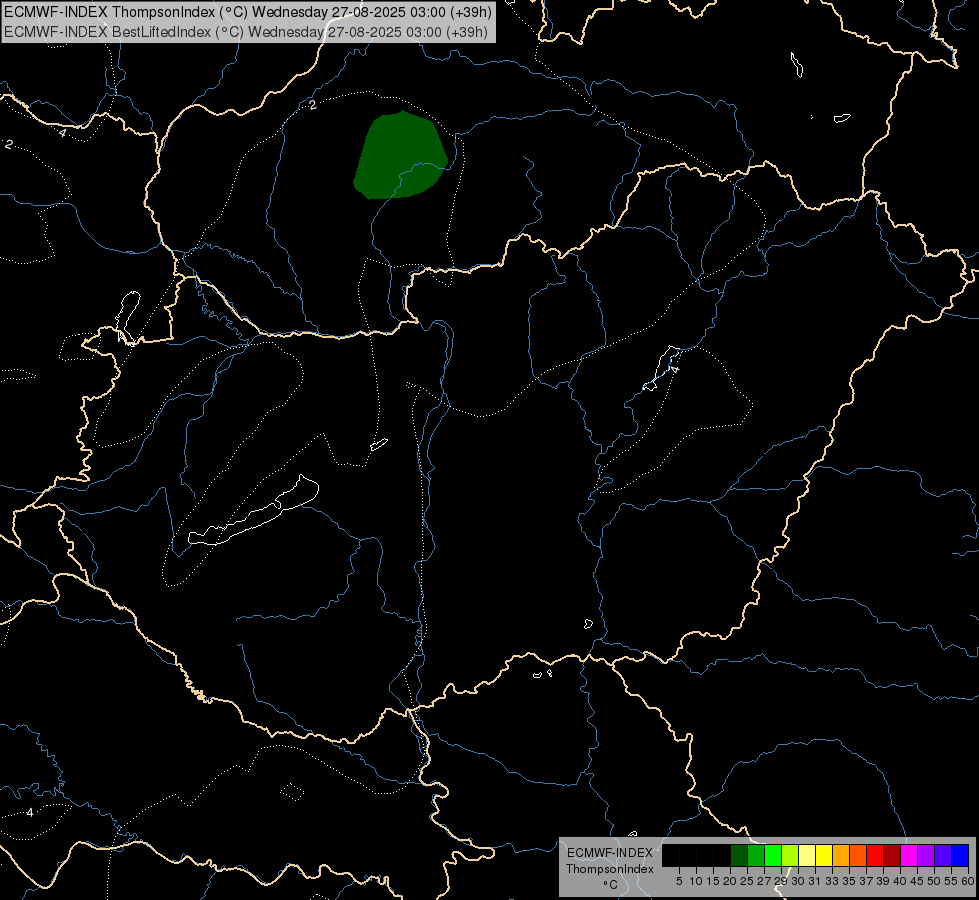
Task: Click the legend title ECMWF-INDEX
Action: click(610, 853)
